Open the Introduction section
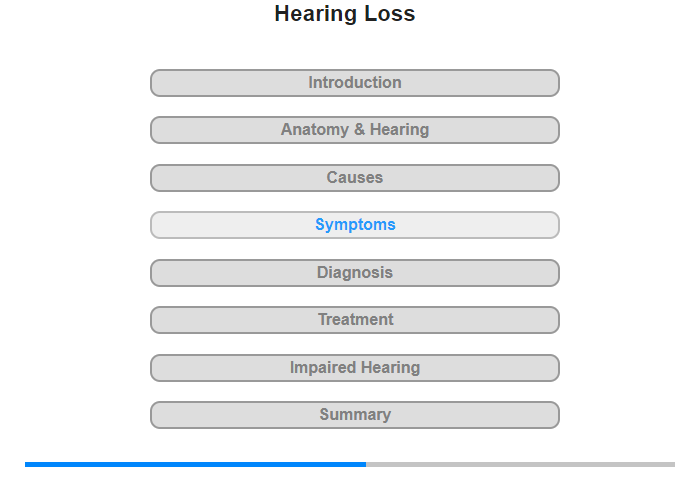The image size is (700, 480). tap(355, 83)
